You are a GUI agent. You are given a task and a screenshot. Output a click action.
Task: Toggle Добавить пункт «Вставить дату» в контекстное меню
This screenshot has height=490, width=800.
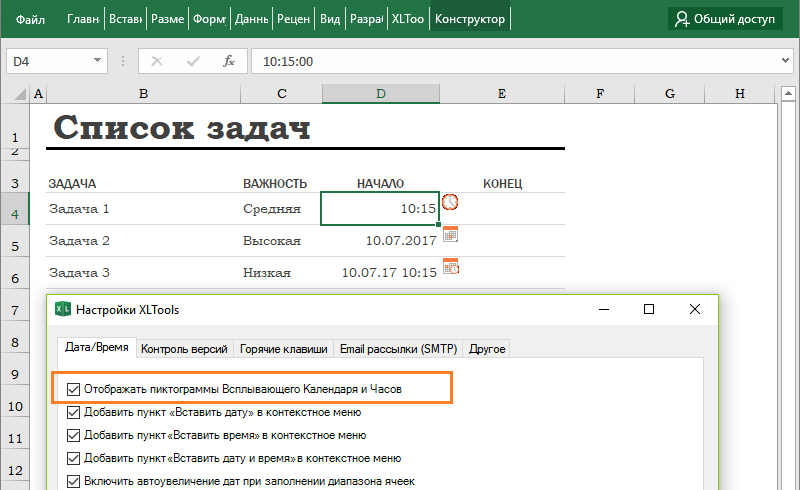(x=73, y=412)
